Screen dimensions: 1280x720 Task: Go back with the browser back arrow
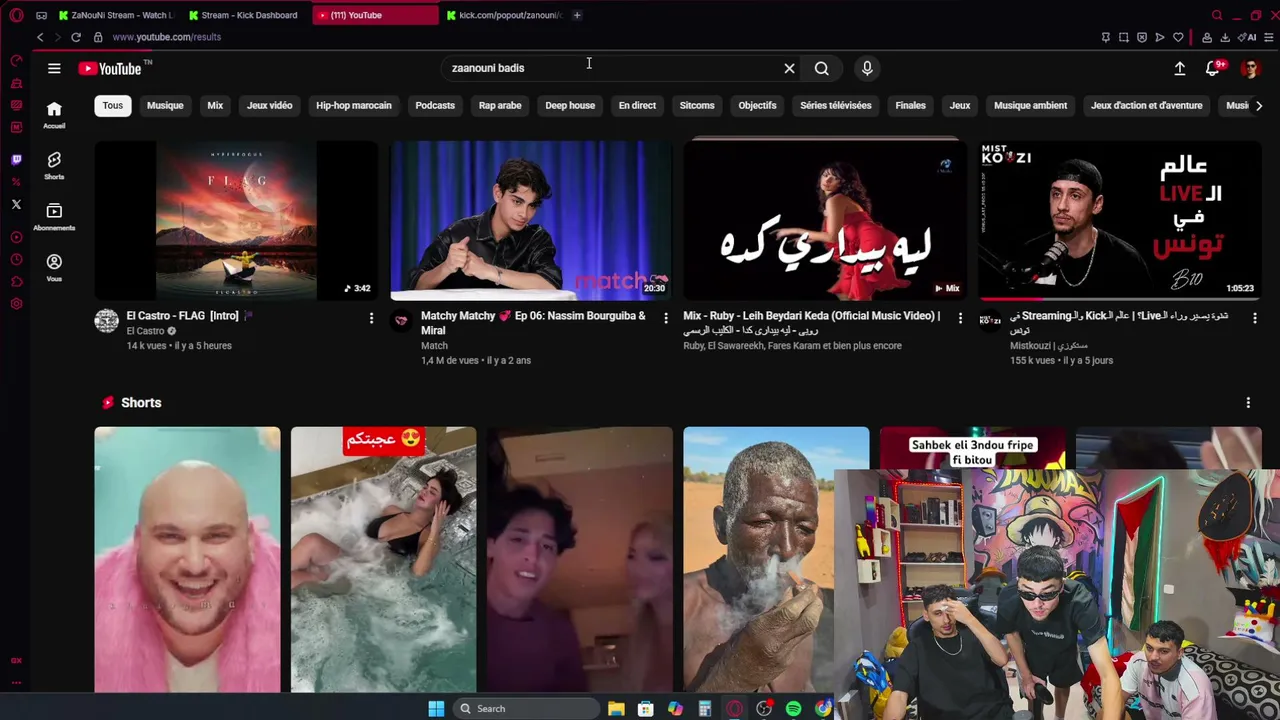[40, 37]
